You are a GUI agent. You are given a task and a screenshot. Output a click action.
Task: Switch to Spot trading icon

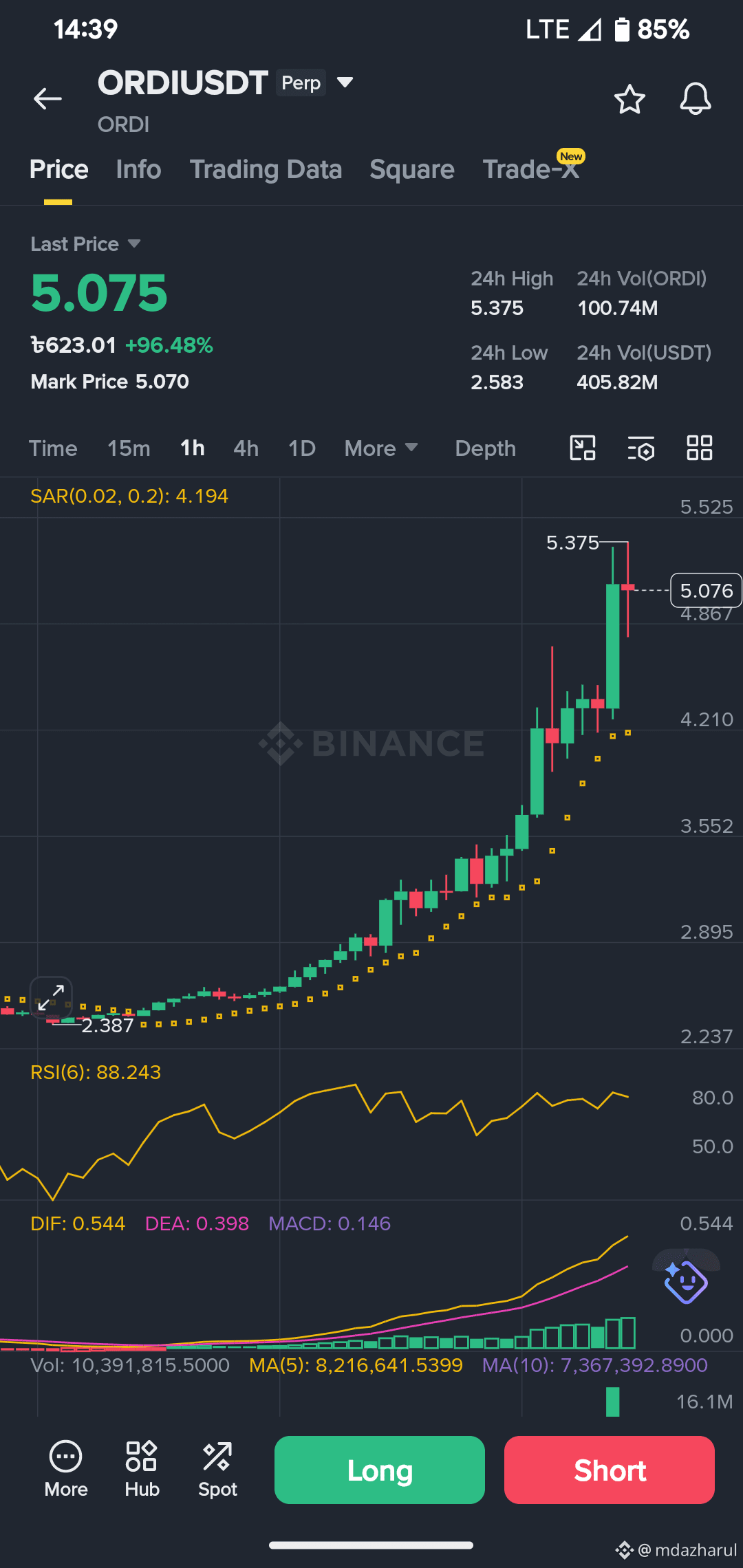pos(217,1470)
